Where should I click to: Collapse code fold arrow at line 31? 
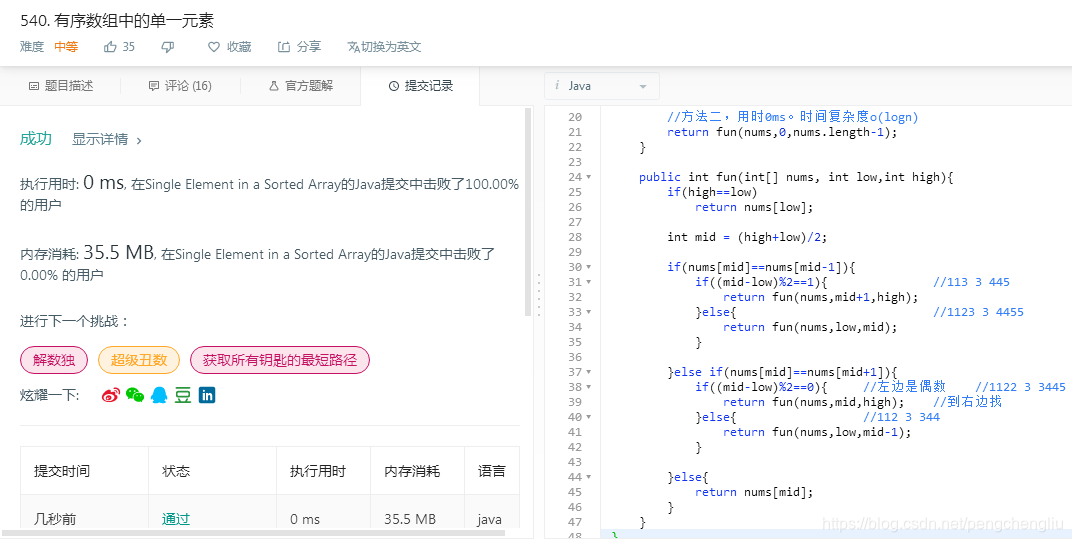pos(589,282)
